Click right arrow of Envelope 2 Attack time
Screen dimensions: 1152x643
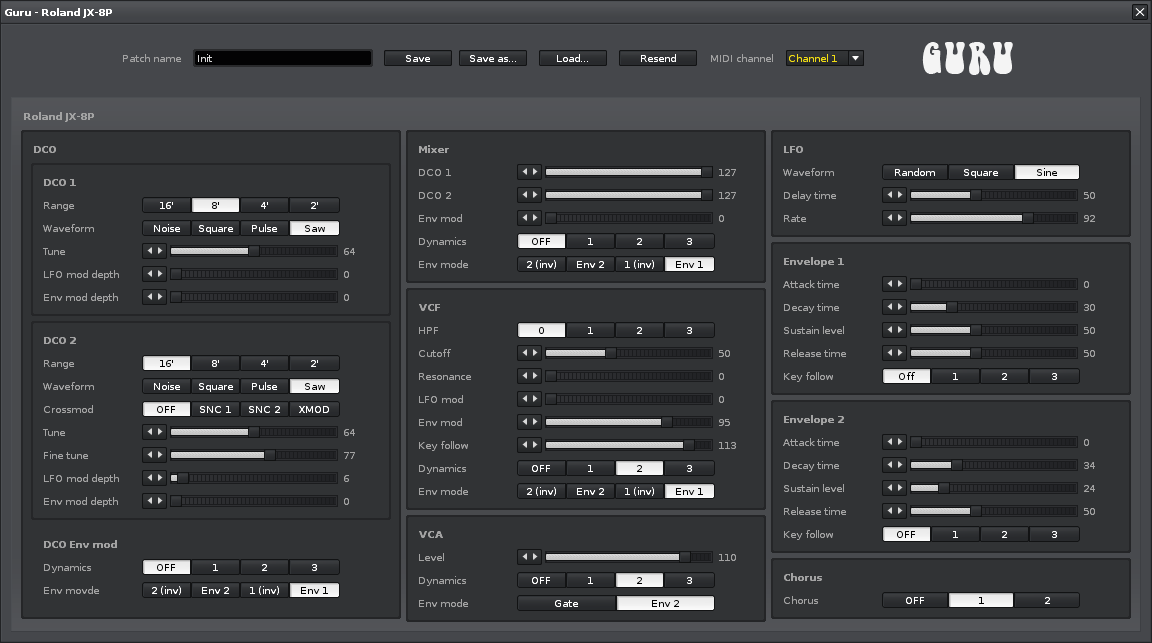tap(900, 442)
